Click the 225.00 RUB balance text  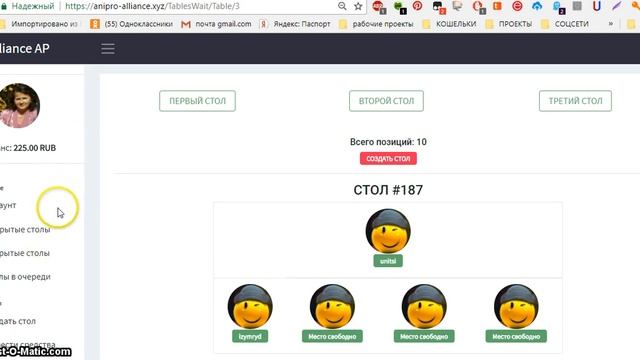[x=34, y=148]
